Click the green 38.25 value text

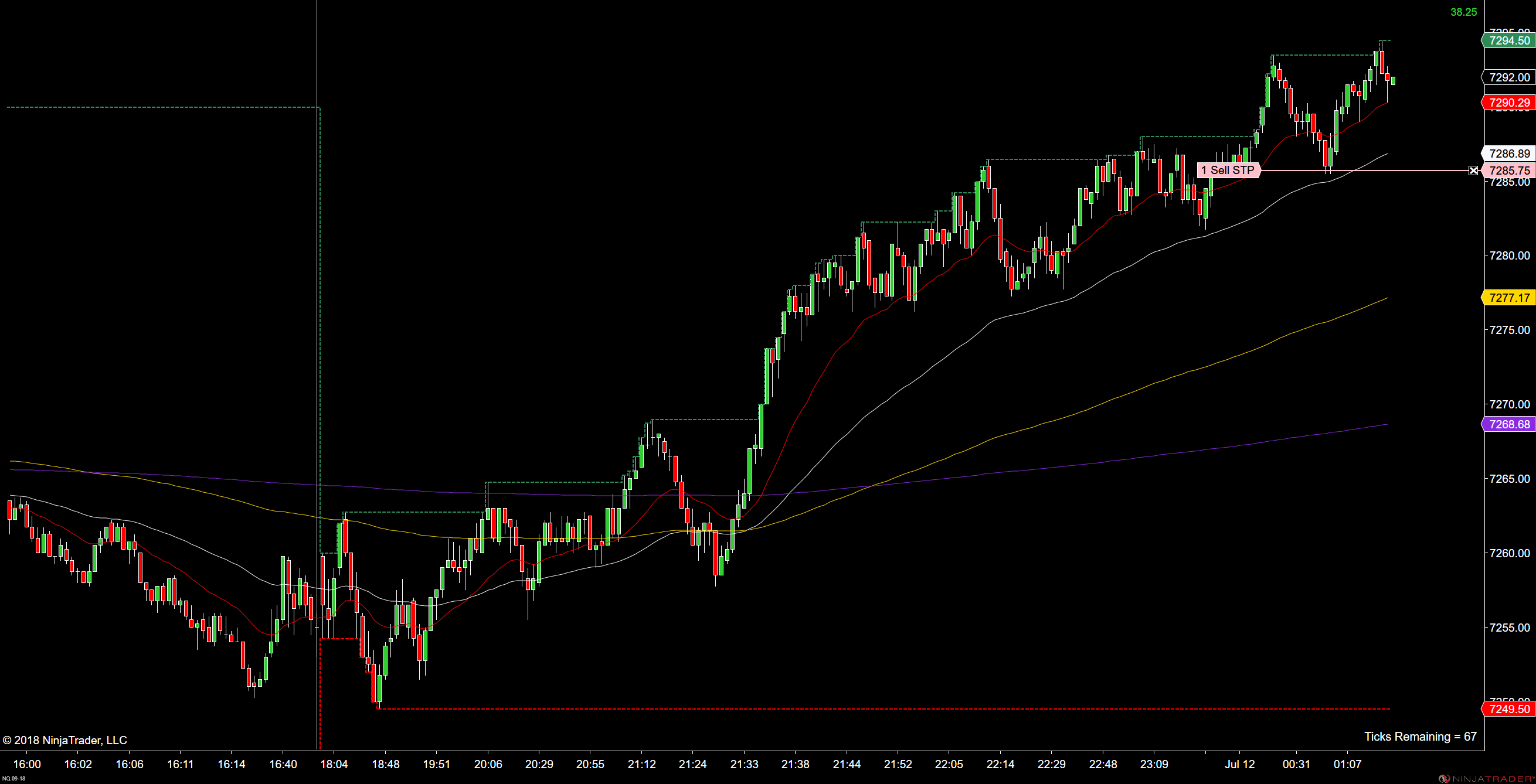pyautogui.click(x=1463, y=12)
